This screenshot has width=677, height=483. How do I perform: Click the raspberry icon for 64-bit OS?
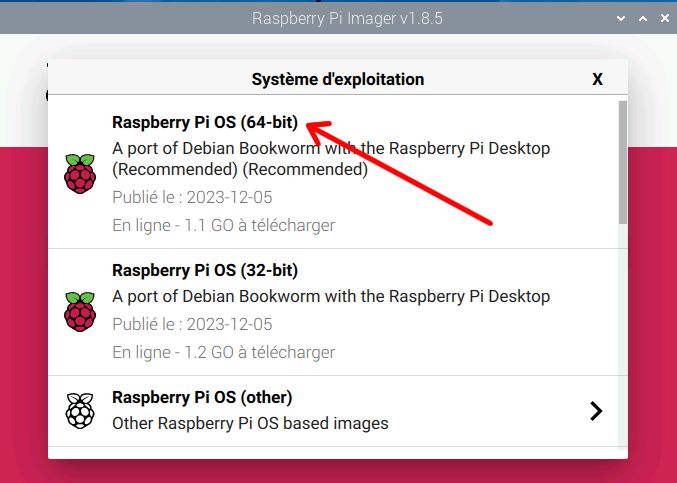point(80,174)
